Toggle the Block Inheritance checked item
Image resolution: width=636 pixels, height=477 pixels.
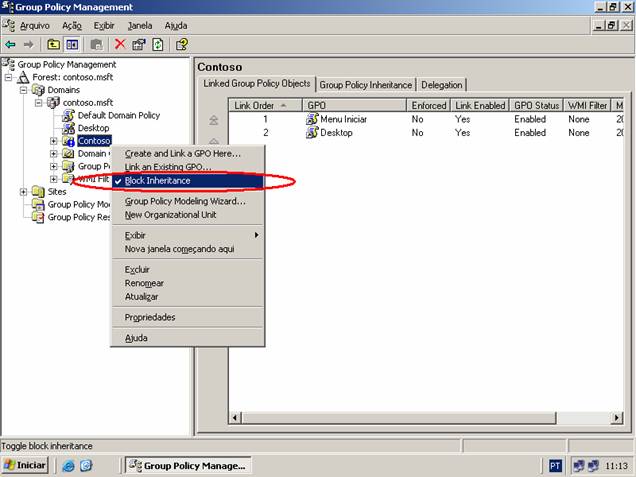pos(188,181)
